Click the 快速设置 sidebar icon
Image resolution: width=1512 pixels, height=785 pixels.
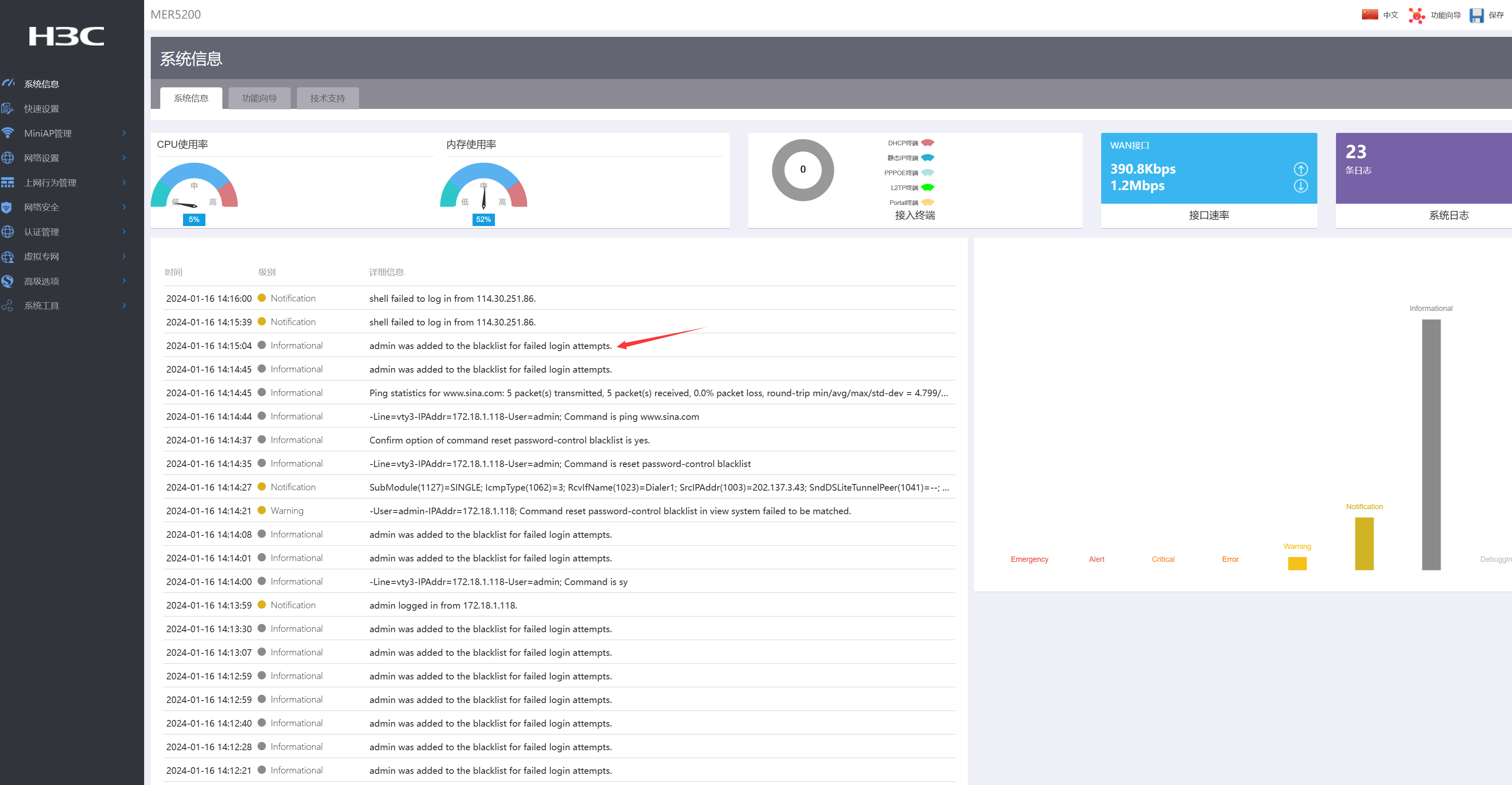coord(7,108)
